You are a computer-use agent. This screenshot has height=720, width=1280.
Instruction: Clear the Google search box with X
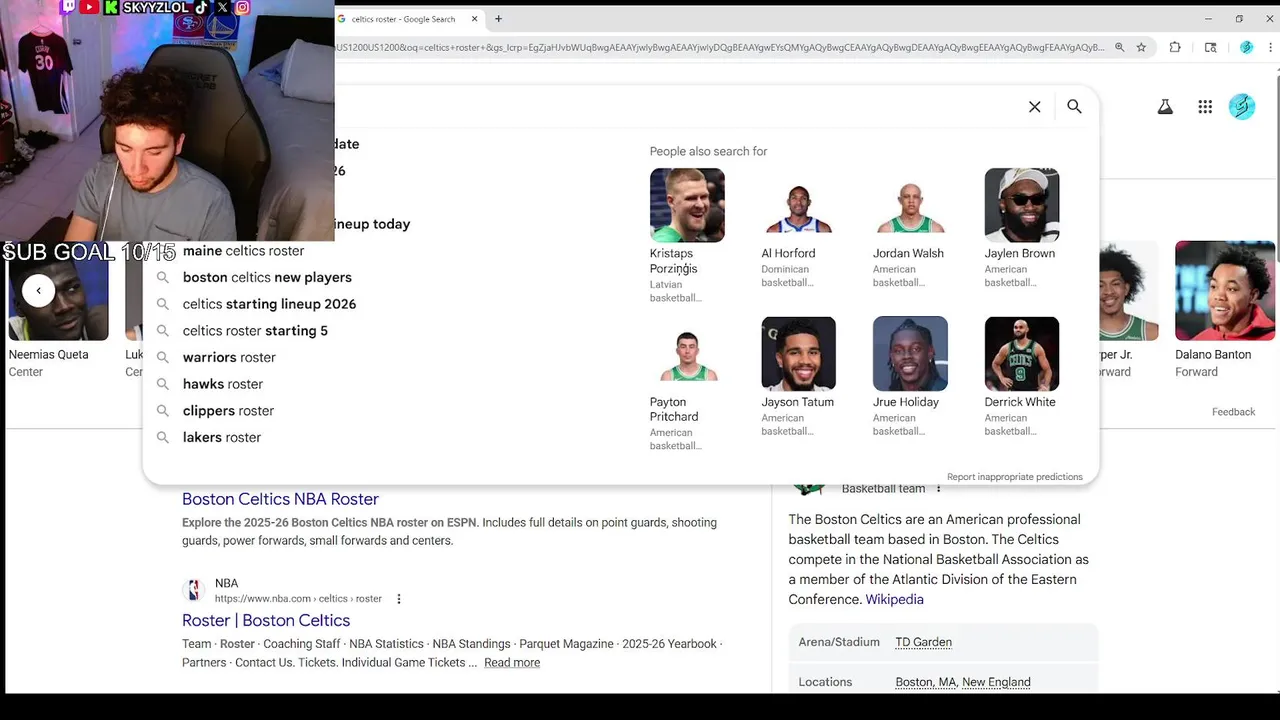(x=1035, y=107)
